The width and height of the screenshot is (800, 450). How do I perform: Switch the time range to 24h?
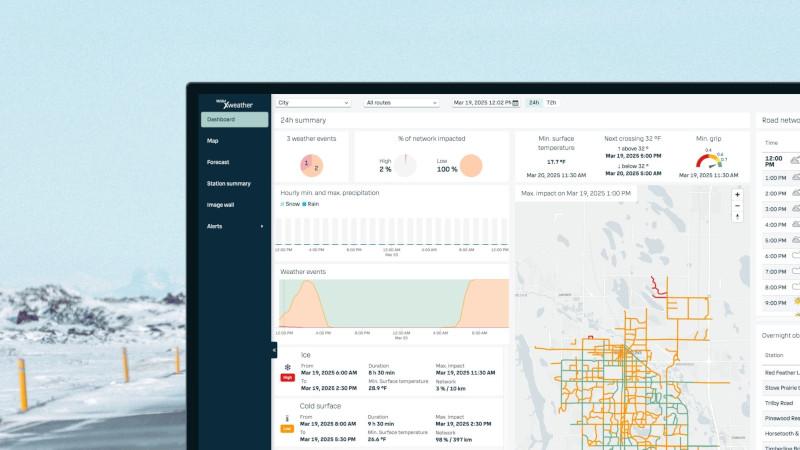(x=534, y=103)
